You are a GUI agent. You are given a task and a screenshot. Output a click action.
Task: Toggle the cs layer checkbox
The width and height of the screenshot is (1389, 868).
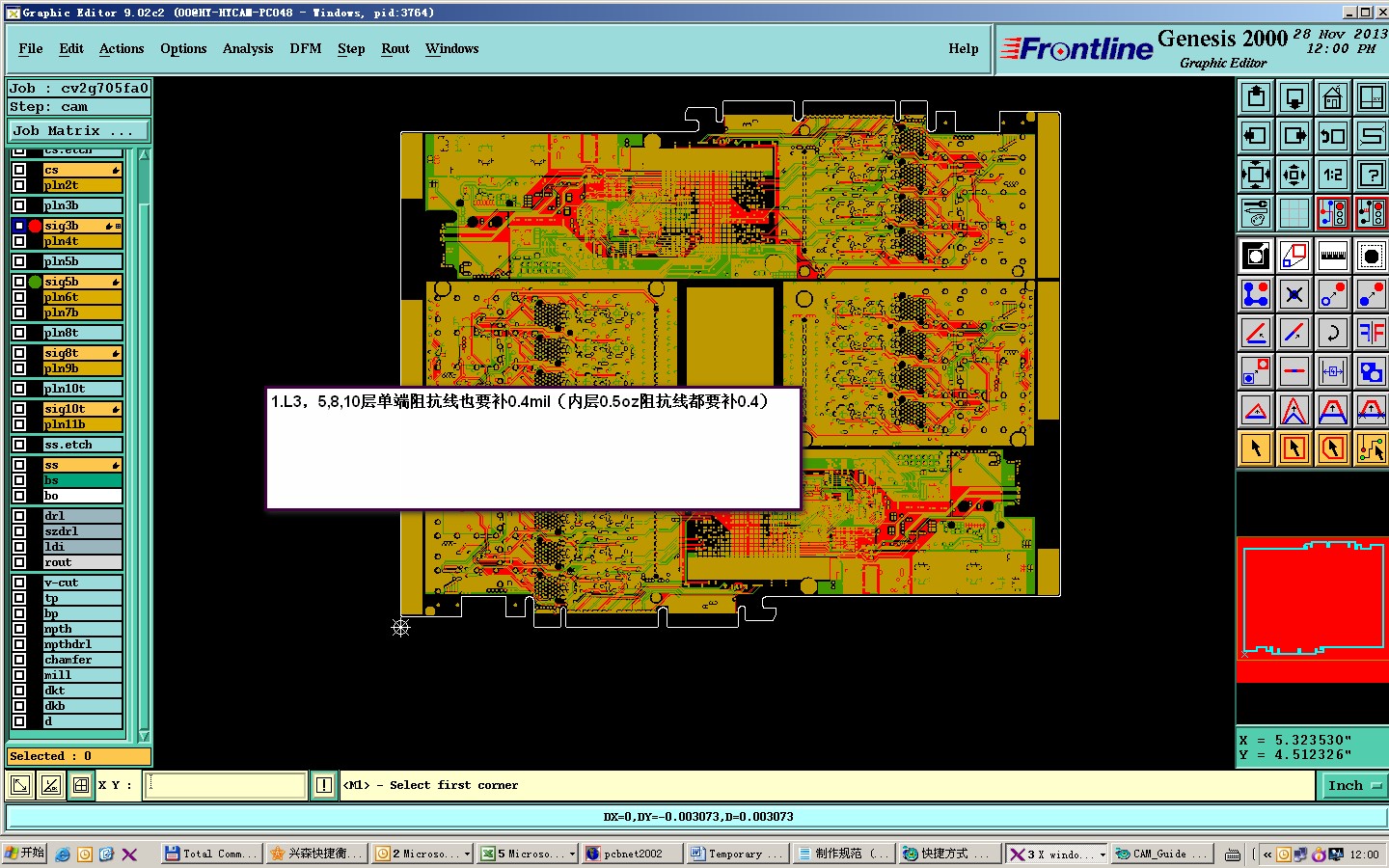[19, 170]
